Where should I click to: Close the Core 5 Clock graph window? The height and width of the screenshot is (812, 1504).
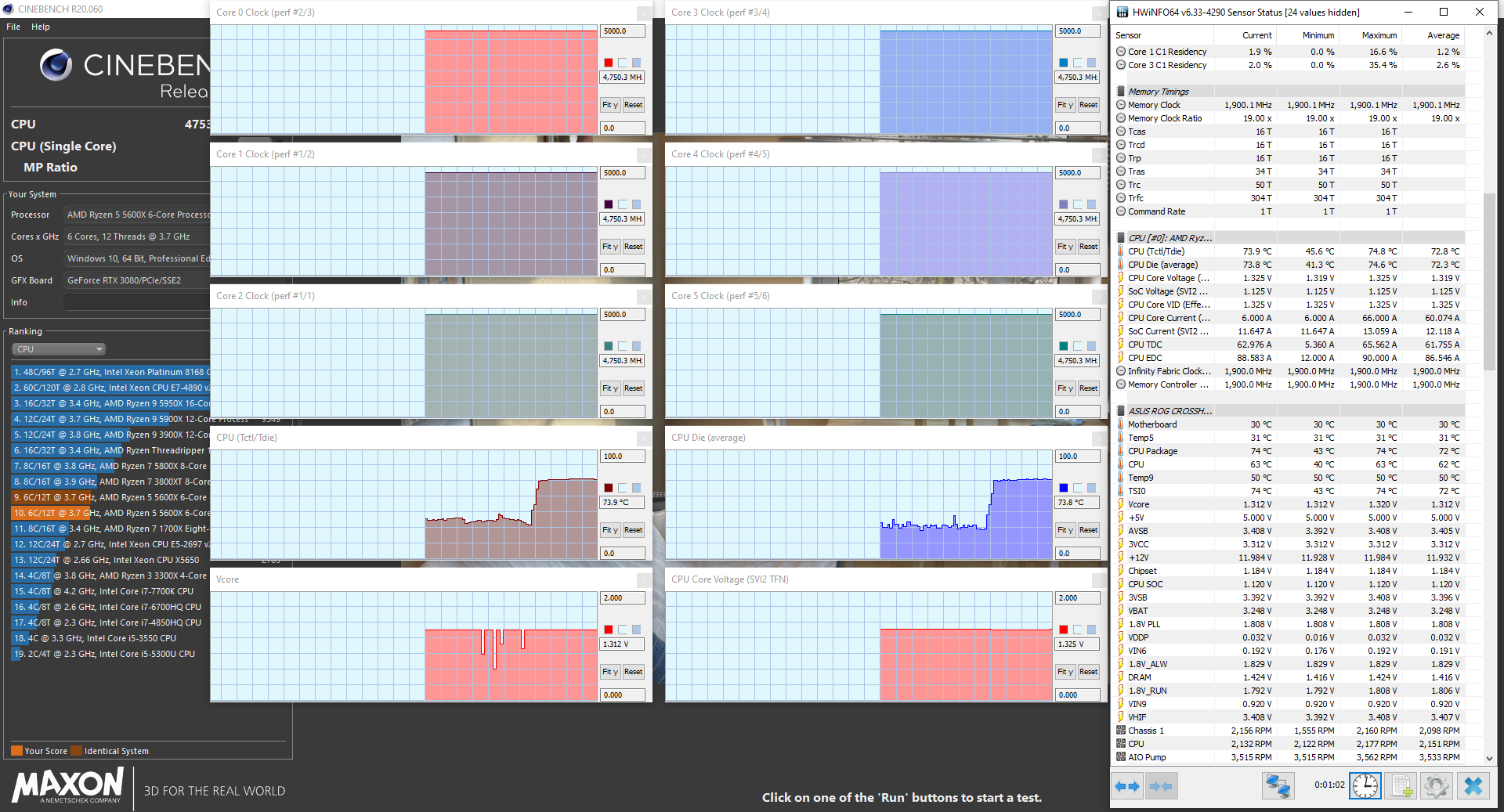click(1099, 297)
